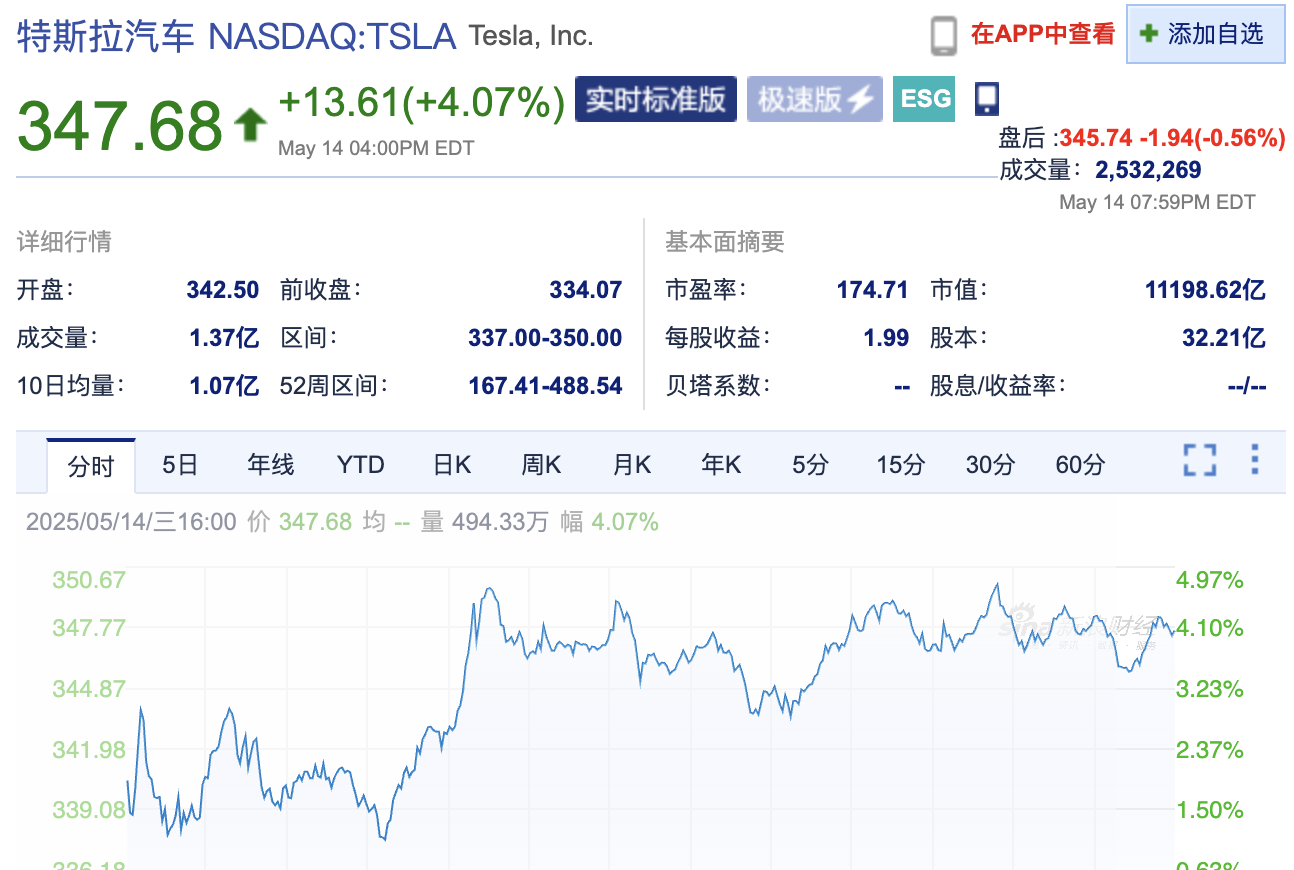Click the stock title 特斯拉汽车 NASDAQ:TSLA

237,36
